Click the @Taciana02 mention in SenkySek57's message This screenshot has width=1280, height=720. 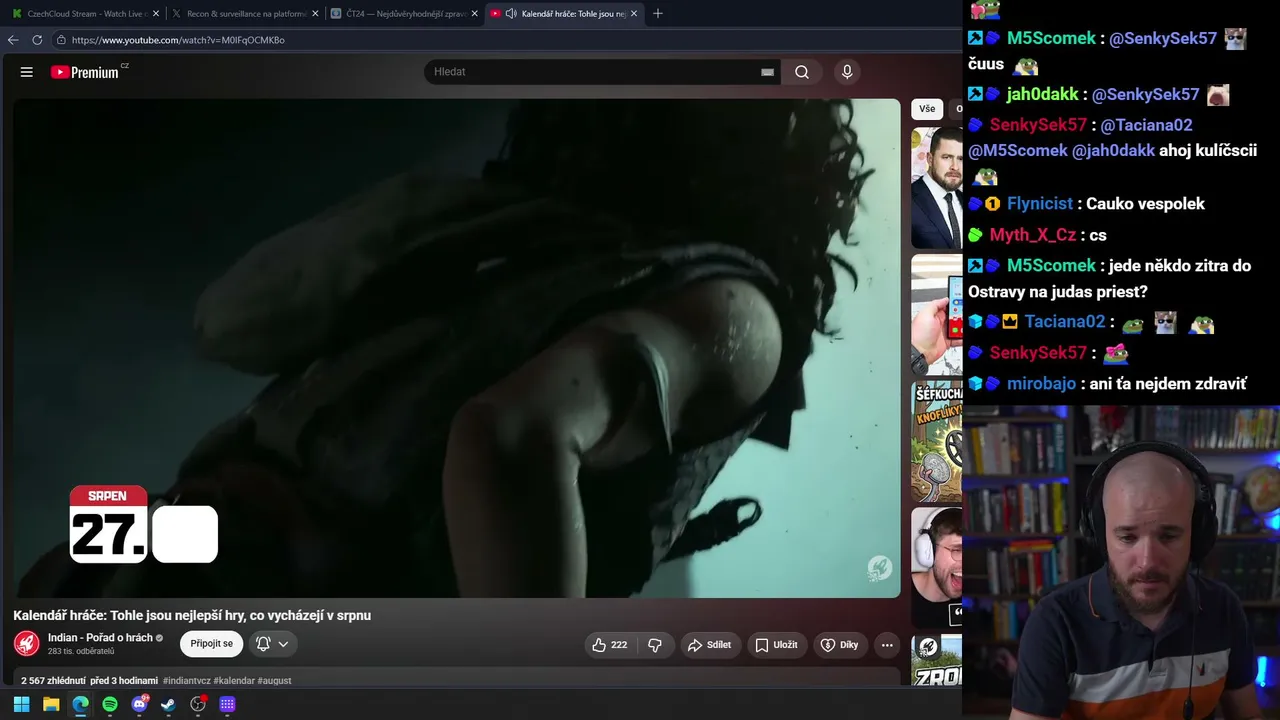pyautogui.click(x=1146, y=125)
